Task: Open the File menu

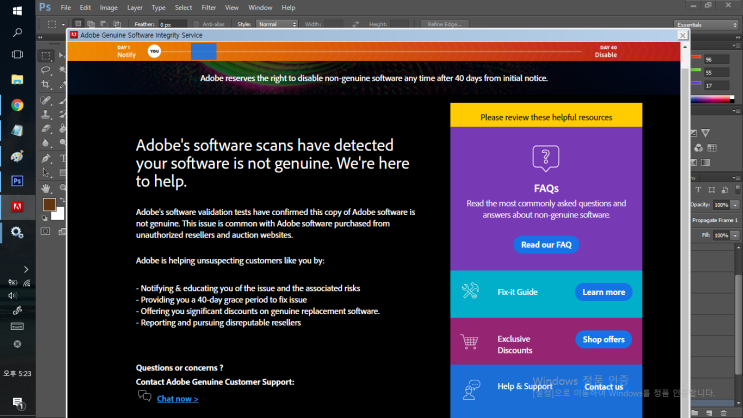Action: click(65, 8)
